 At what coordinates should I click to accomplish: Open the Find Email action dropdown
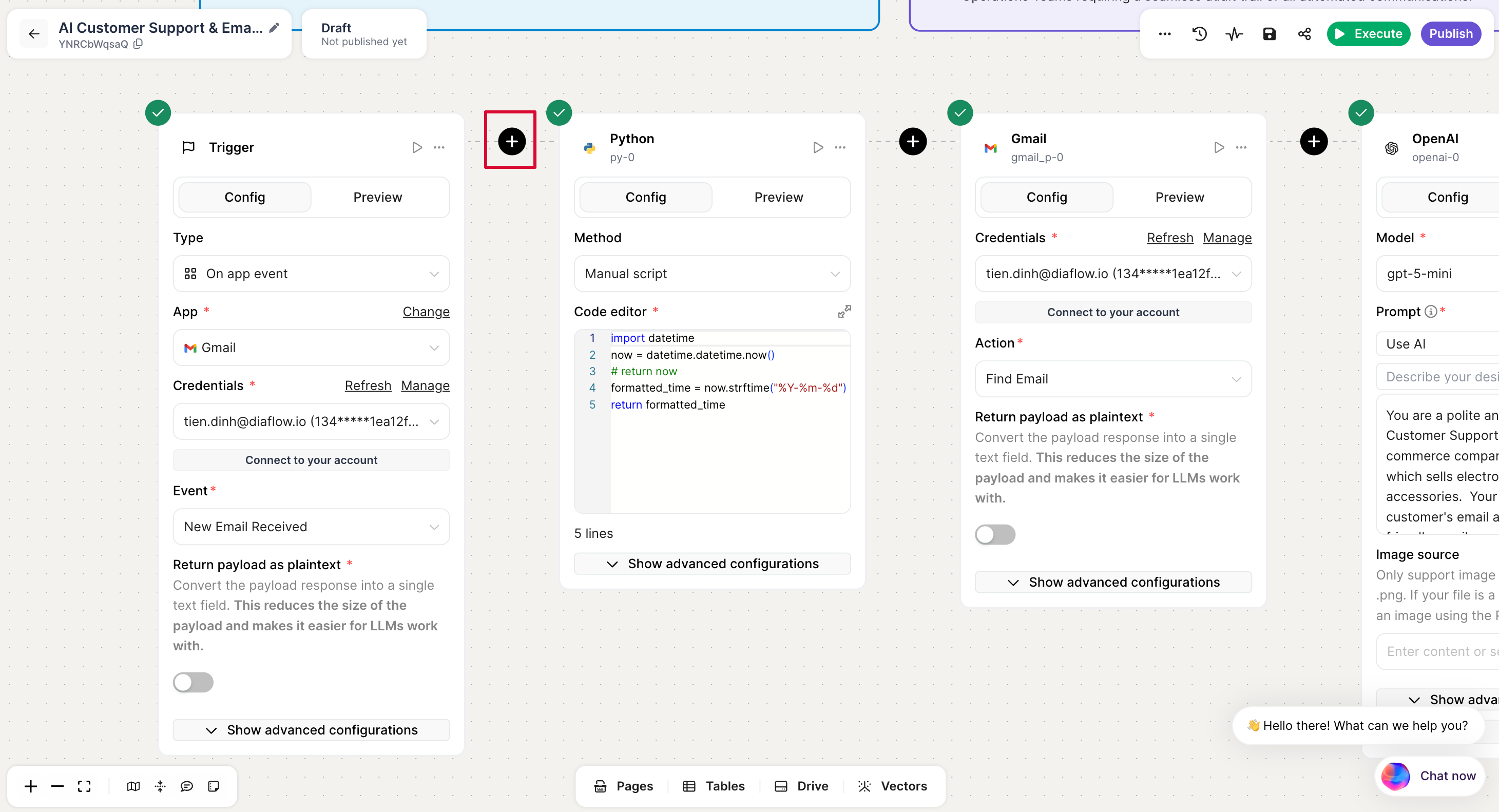1112,379
